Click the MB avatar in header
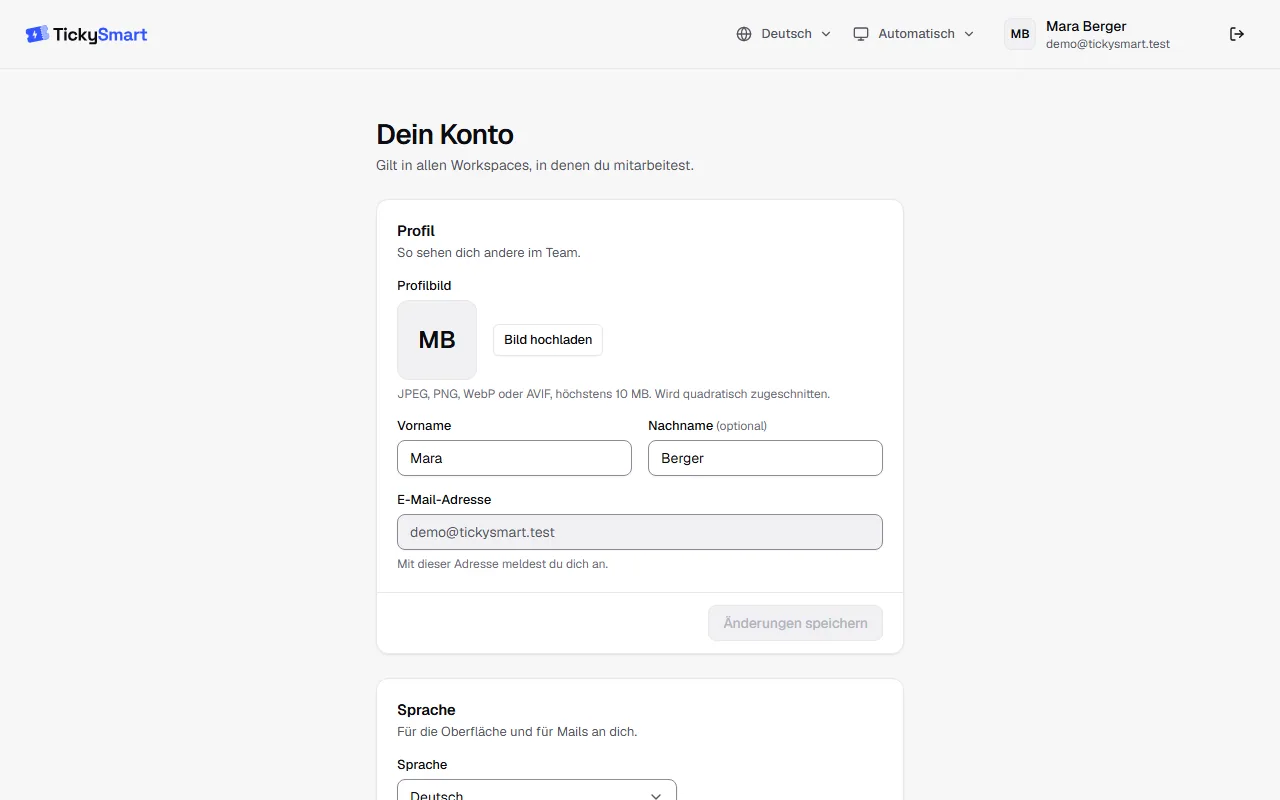This screenshot has width=1280, height=800. pos(1020,34)
